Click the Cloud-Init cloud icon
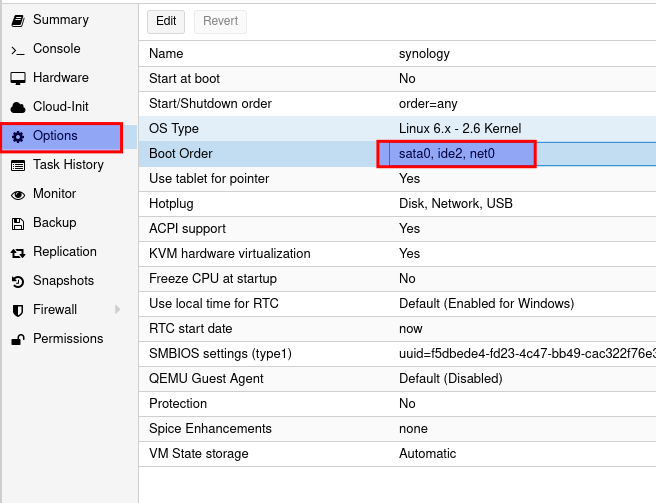 (x=17, y=107)
